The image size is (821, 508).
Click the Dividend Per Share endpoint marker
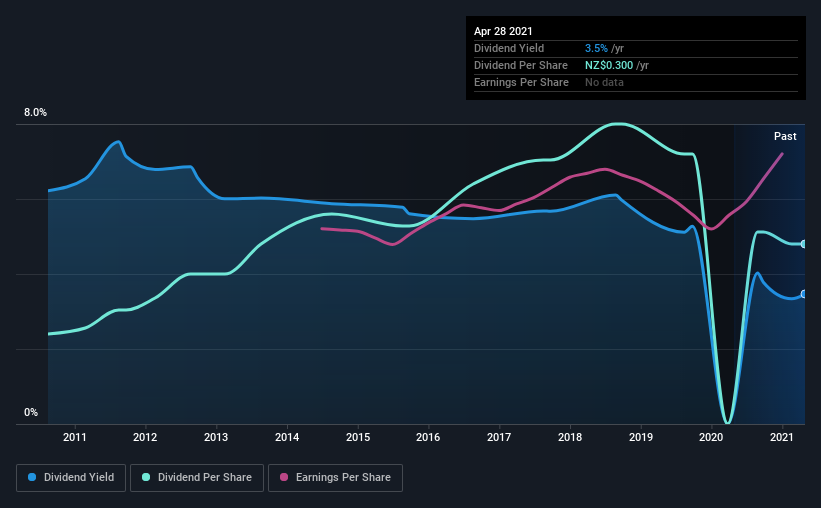pos(804,244)
